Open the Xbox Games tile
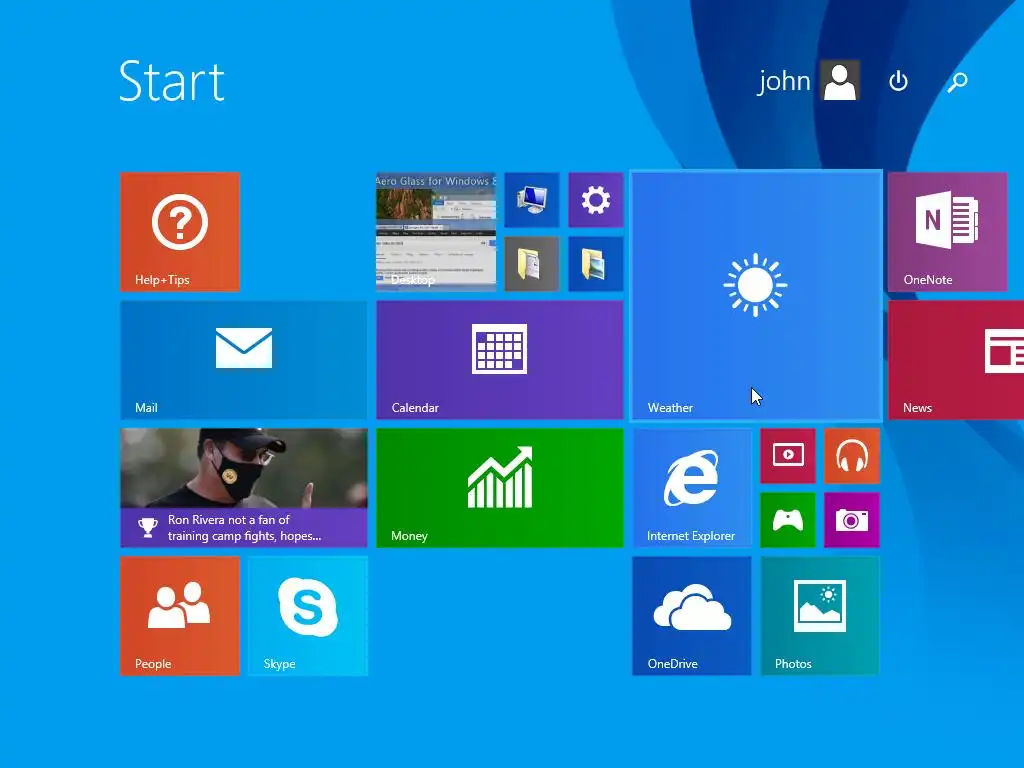The width and height of the screenshot is (1024, 768). click(x=788, y=520)
